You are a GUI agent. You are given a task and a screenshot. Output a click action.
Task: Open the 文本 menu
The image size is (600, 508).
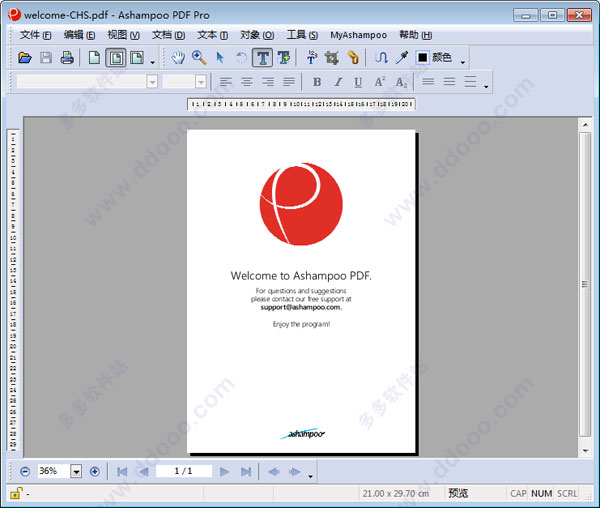[213, 35]
